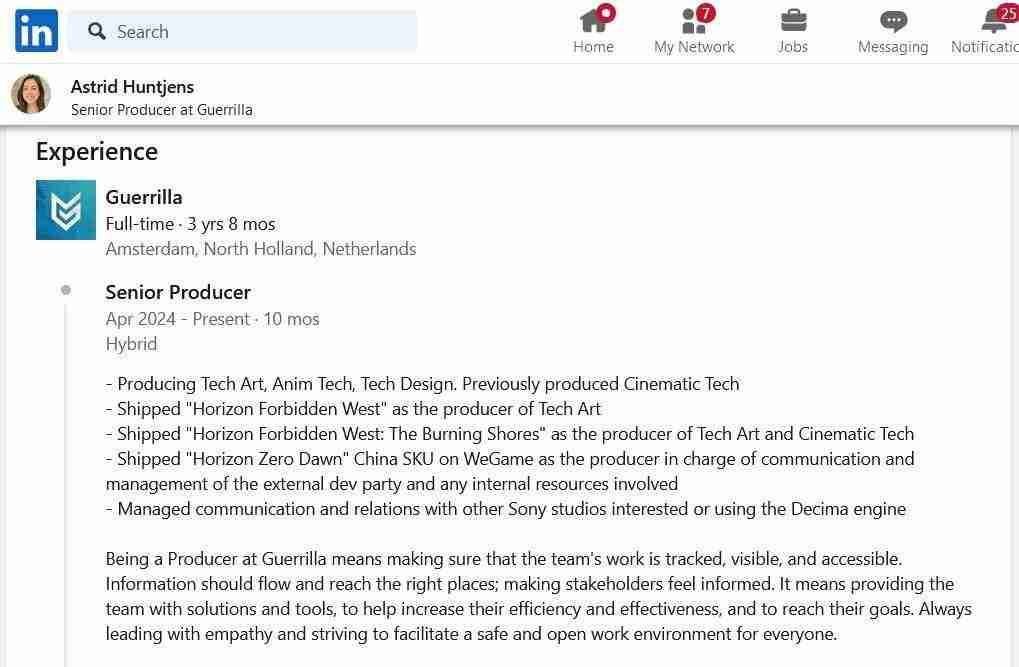The width and height of the screenshot is (1019, 667).
Task: Open the Notifications bell icon
Action: pyautogui.click(x=993, y=20)
